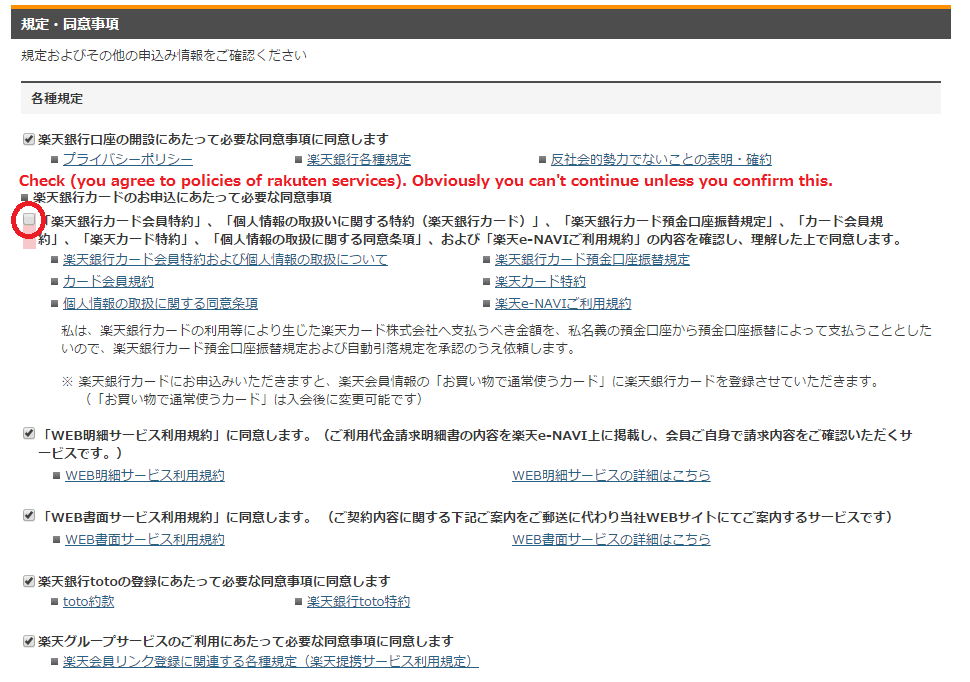The height and width of the screenshot is (682, 970).
Task: Open the カード会員規約 link
Action: 108,282
